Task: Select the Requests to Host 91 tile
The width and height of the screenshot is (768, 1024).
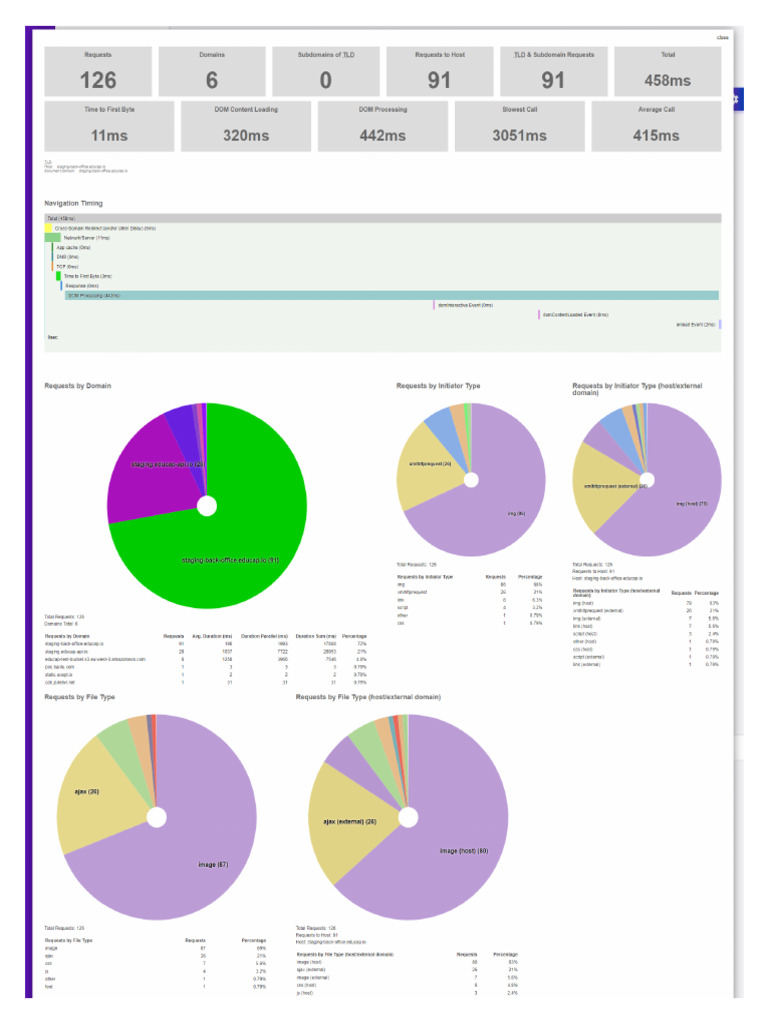Action: click(x=440, y=71)
